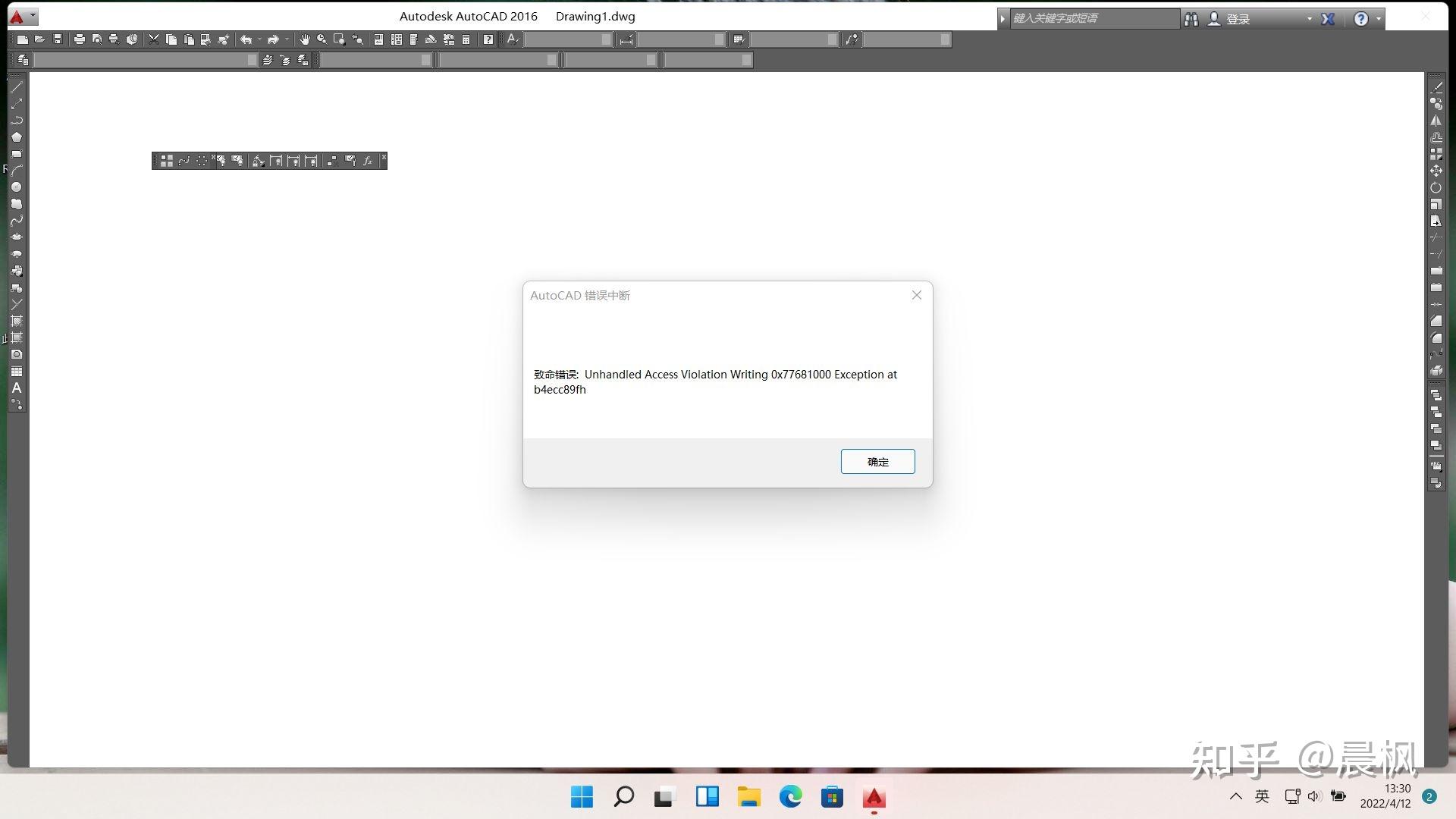Click the Hatch tool icon
This screenshot has width=1456, height=819.
point(17,321)
